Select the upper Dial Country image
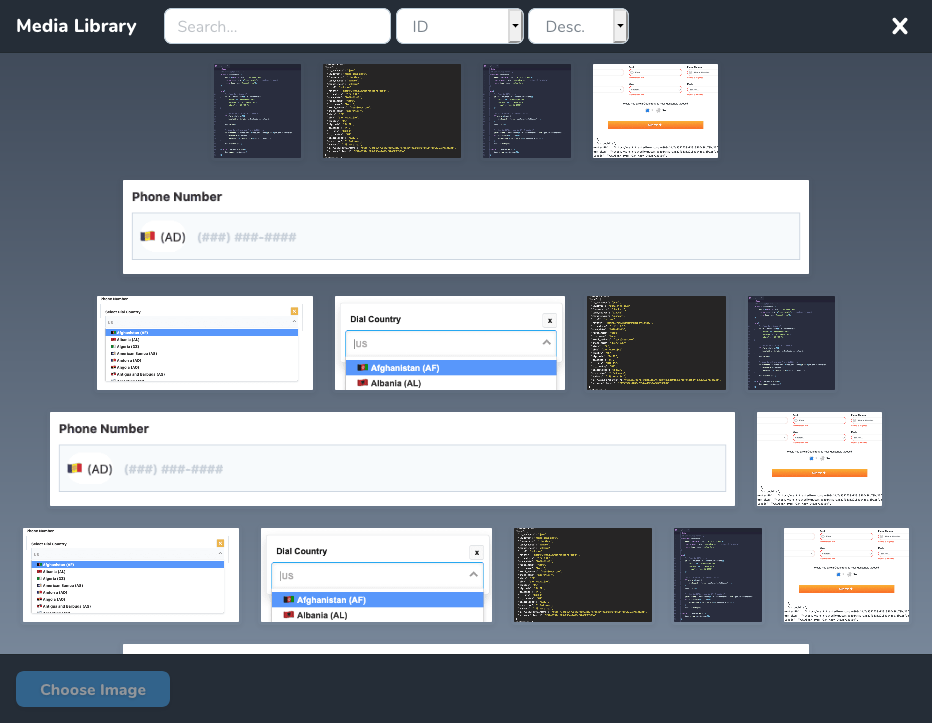932x723 pixels. (450, 343)
